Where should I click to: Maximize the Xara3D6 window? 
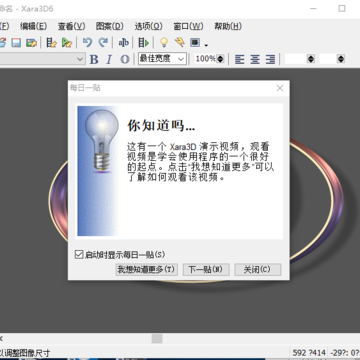click(342, 8)
